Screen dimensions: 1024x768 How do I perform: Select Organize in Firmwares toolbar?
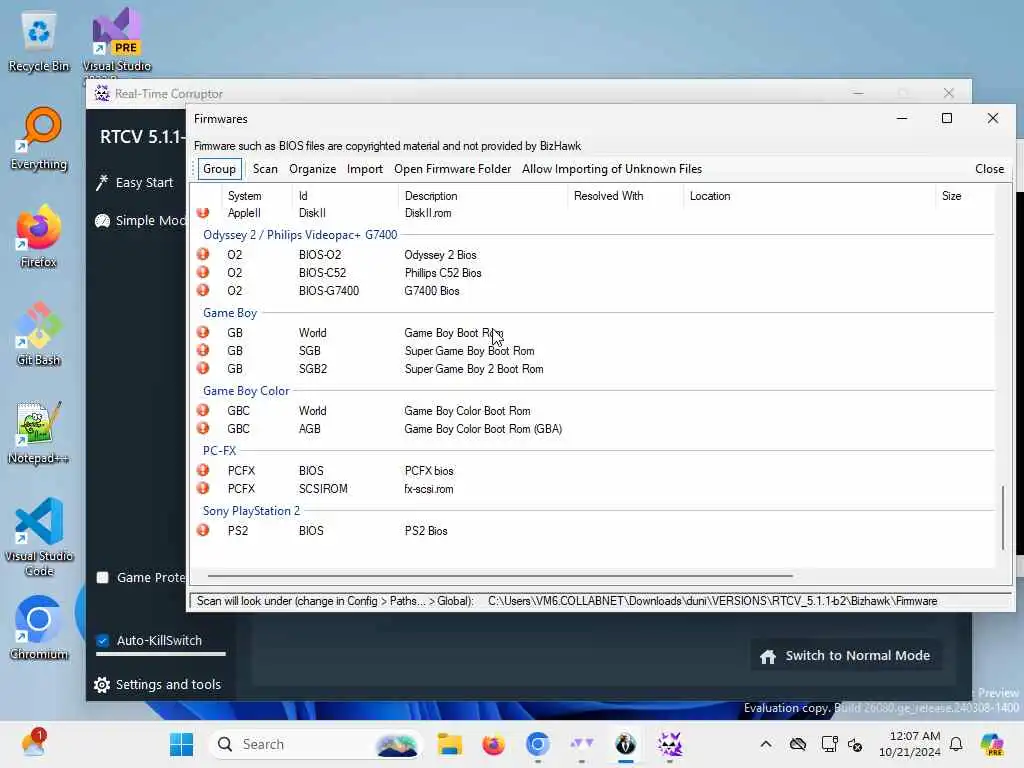[312, 169]
